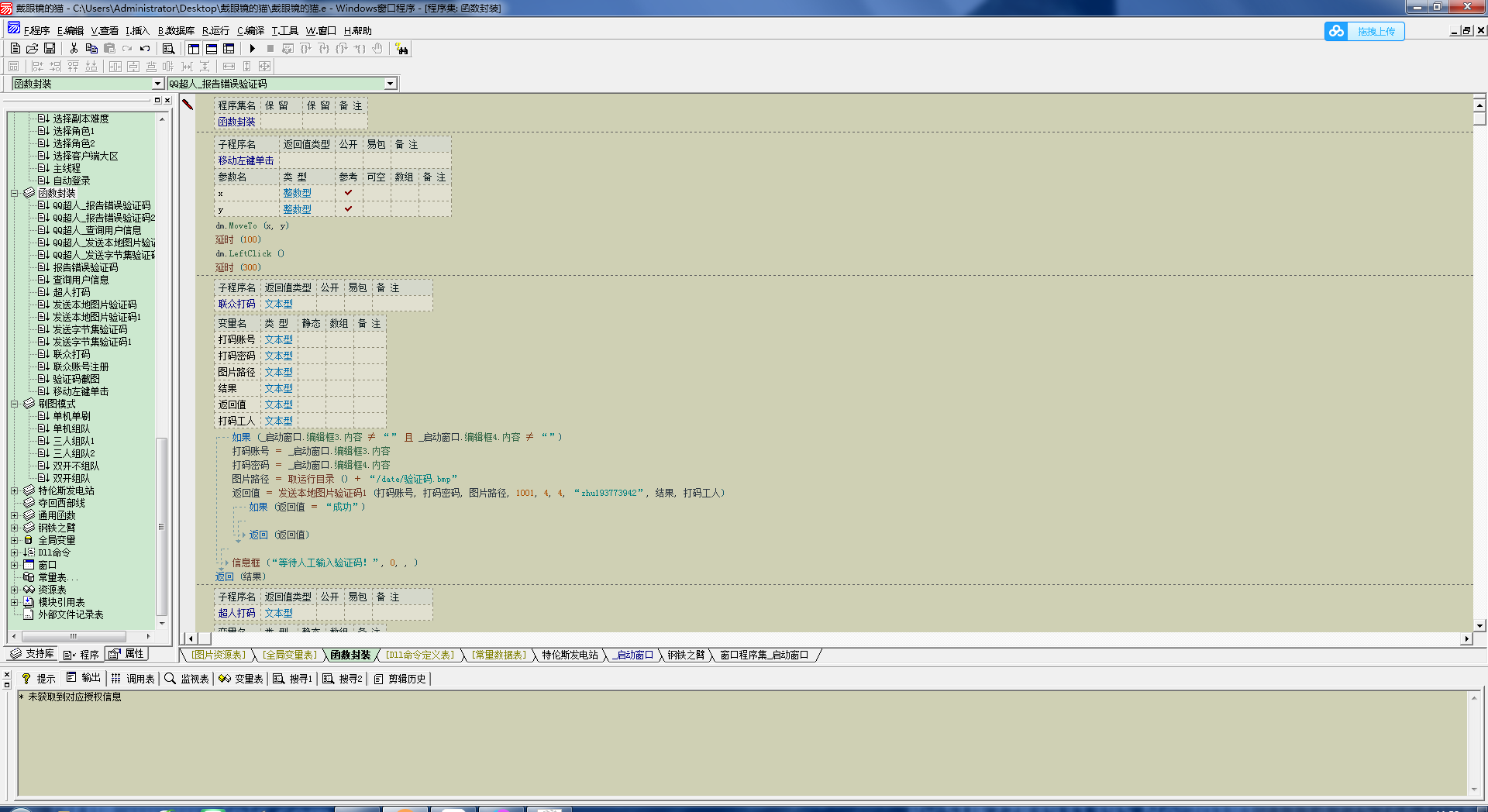Switch to the 支持库 panel tab
Image resolution: width=1488 pixels, height=812 pixels.
33,654
